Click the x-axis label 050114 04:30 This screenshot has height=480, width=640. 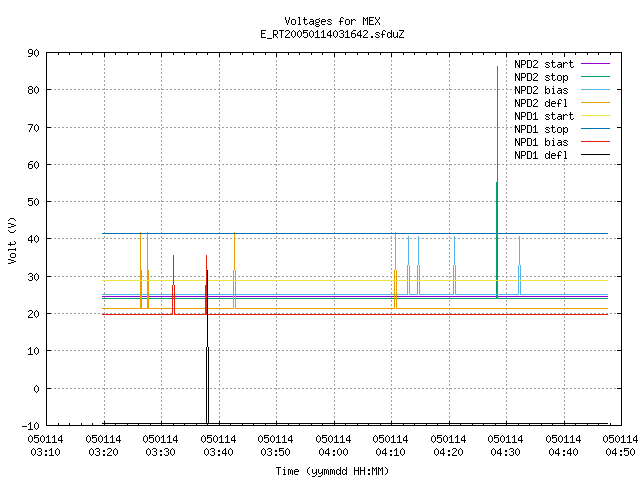[506, 446]
